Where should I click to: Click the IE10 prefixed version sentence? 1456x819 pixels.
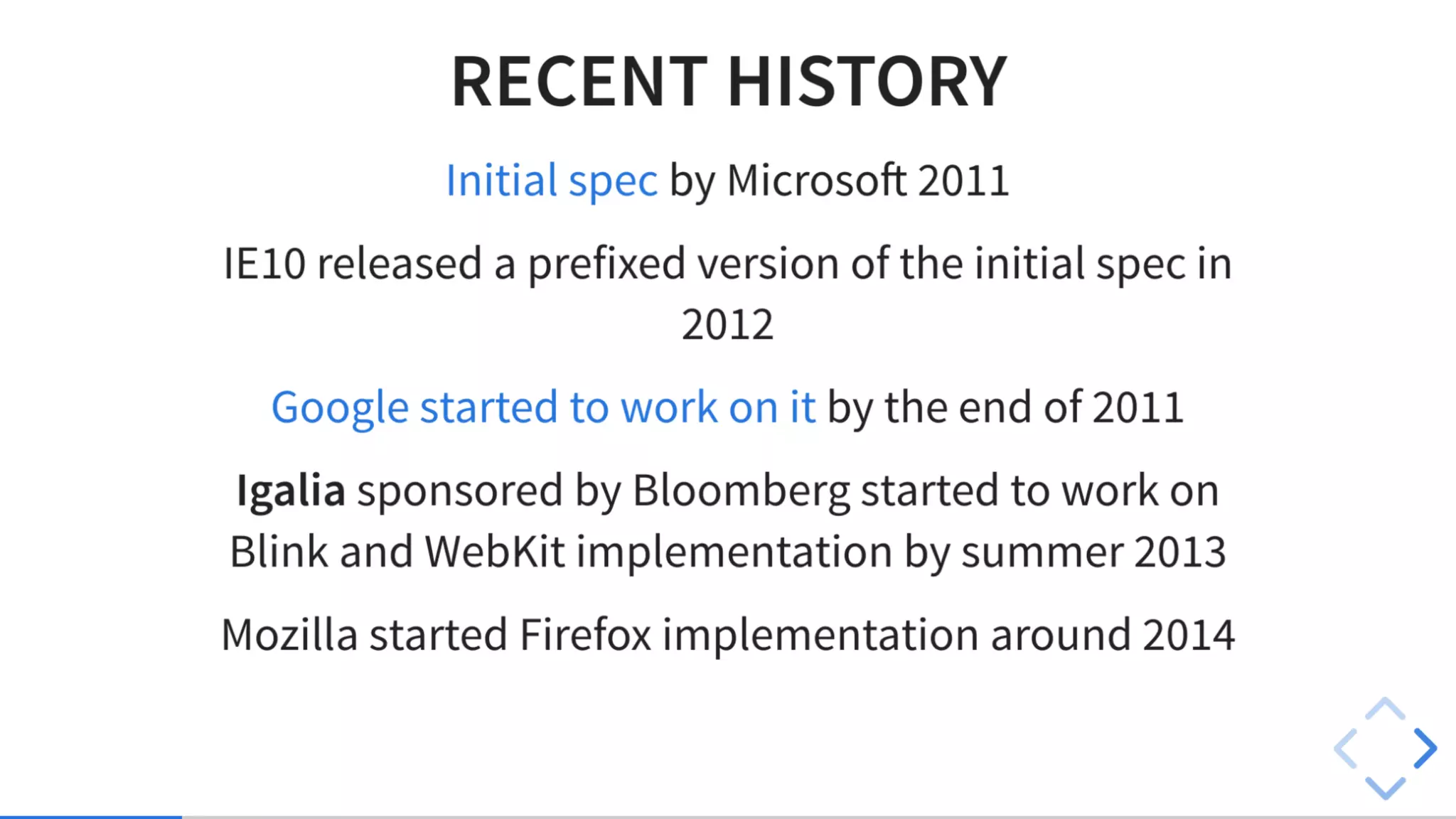[x=727, y=294]
